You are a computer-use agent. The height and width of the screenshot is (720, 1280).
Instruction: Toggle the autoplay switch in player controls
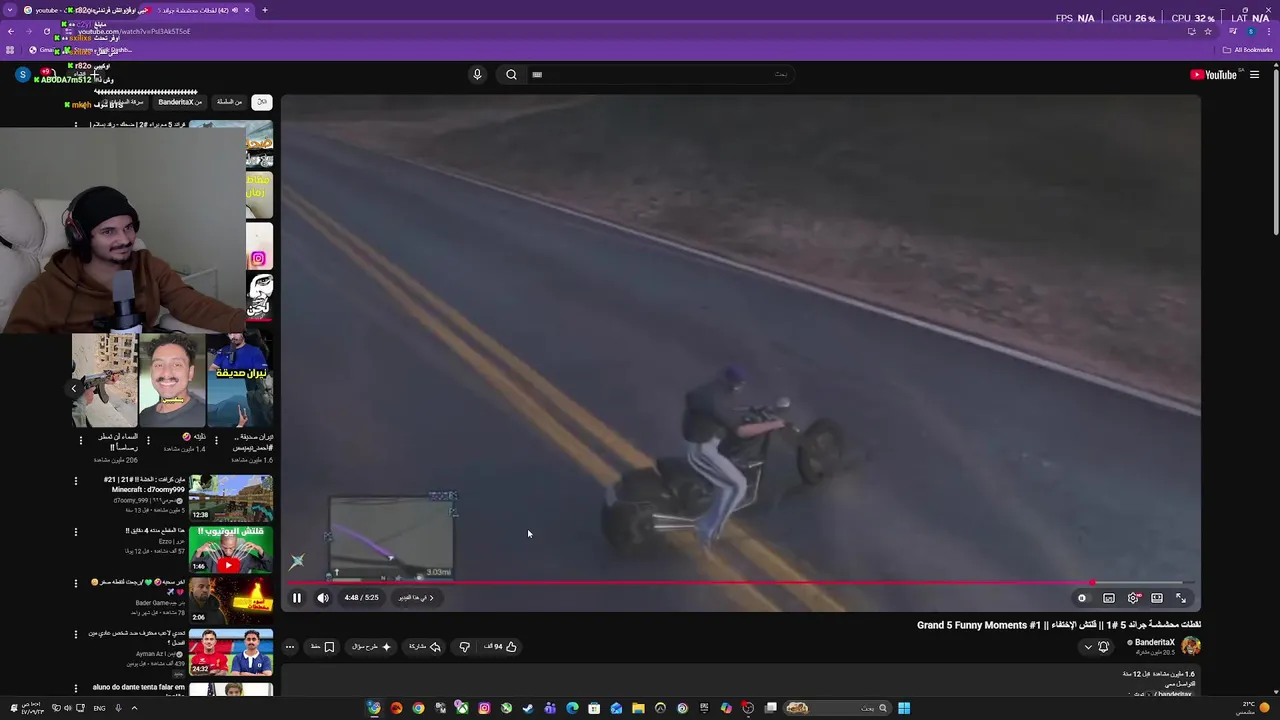1082,598
